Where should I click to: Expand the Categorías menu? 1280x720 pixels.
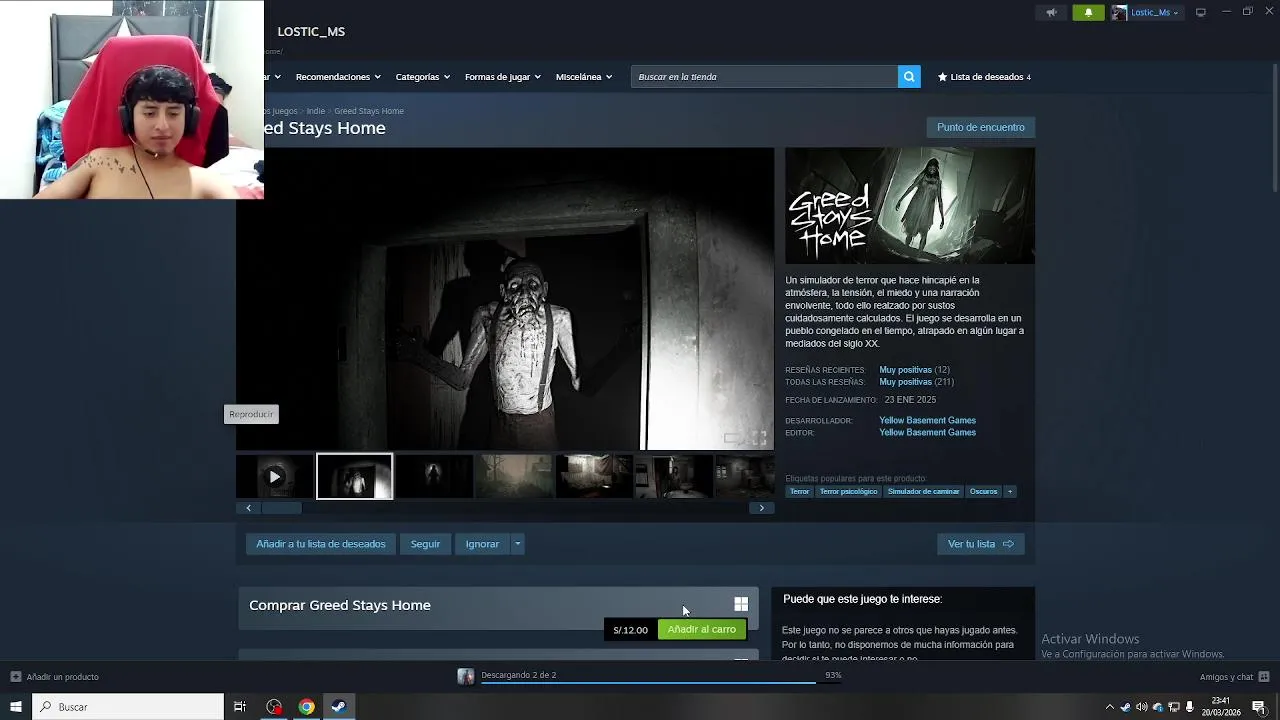[422, 77]
